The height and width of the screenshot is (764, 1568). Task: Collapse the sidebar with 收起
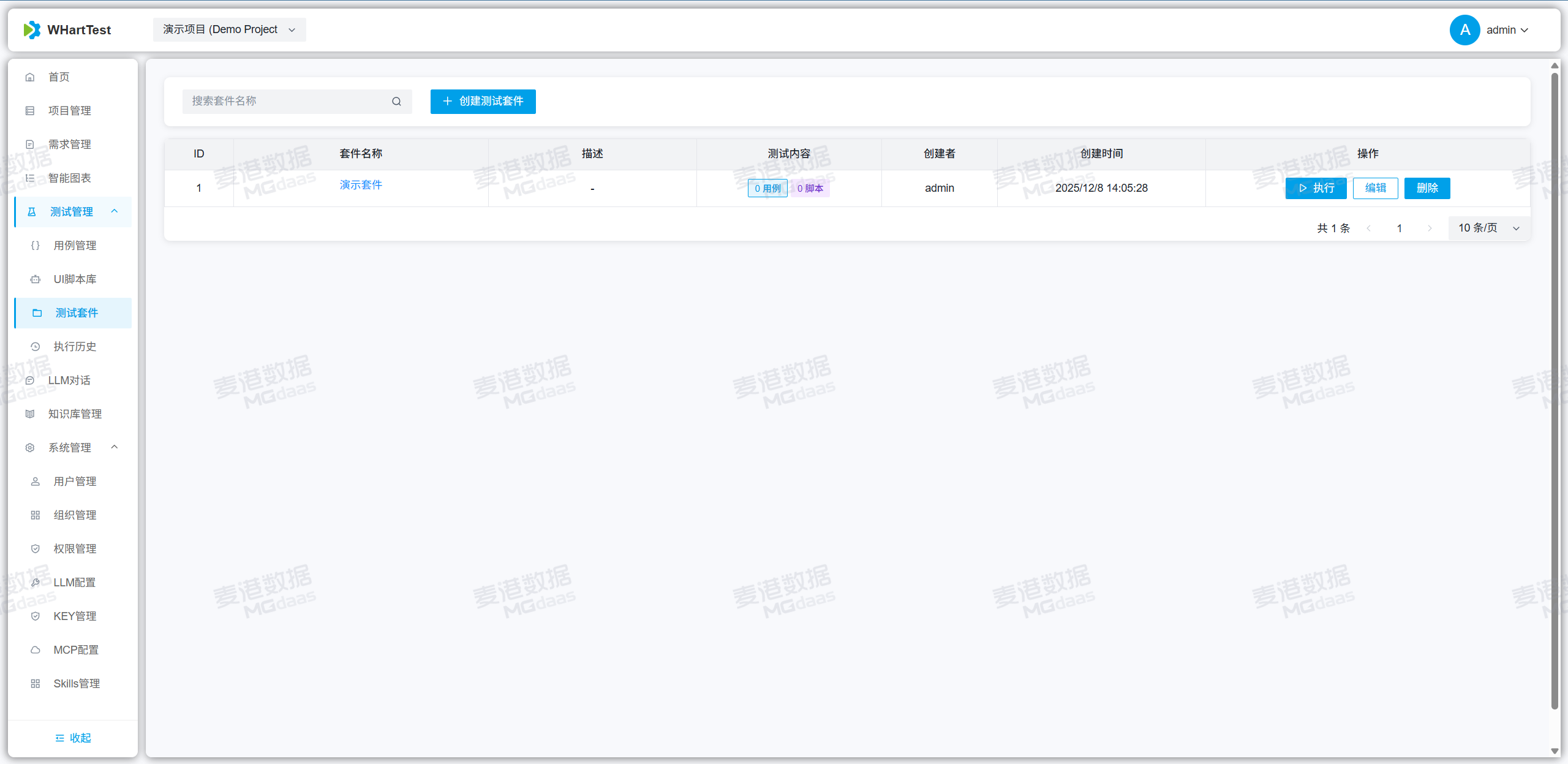[x=73, y=738]
